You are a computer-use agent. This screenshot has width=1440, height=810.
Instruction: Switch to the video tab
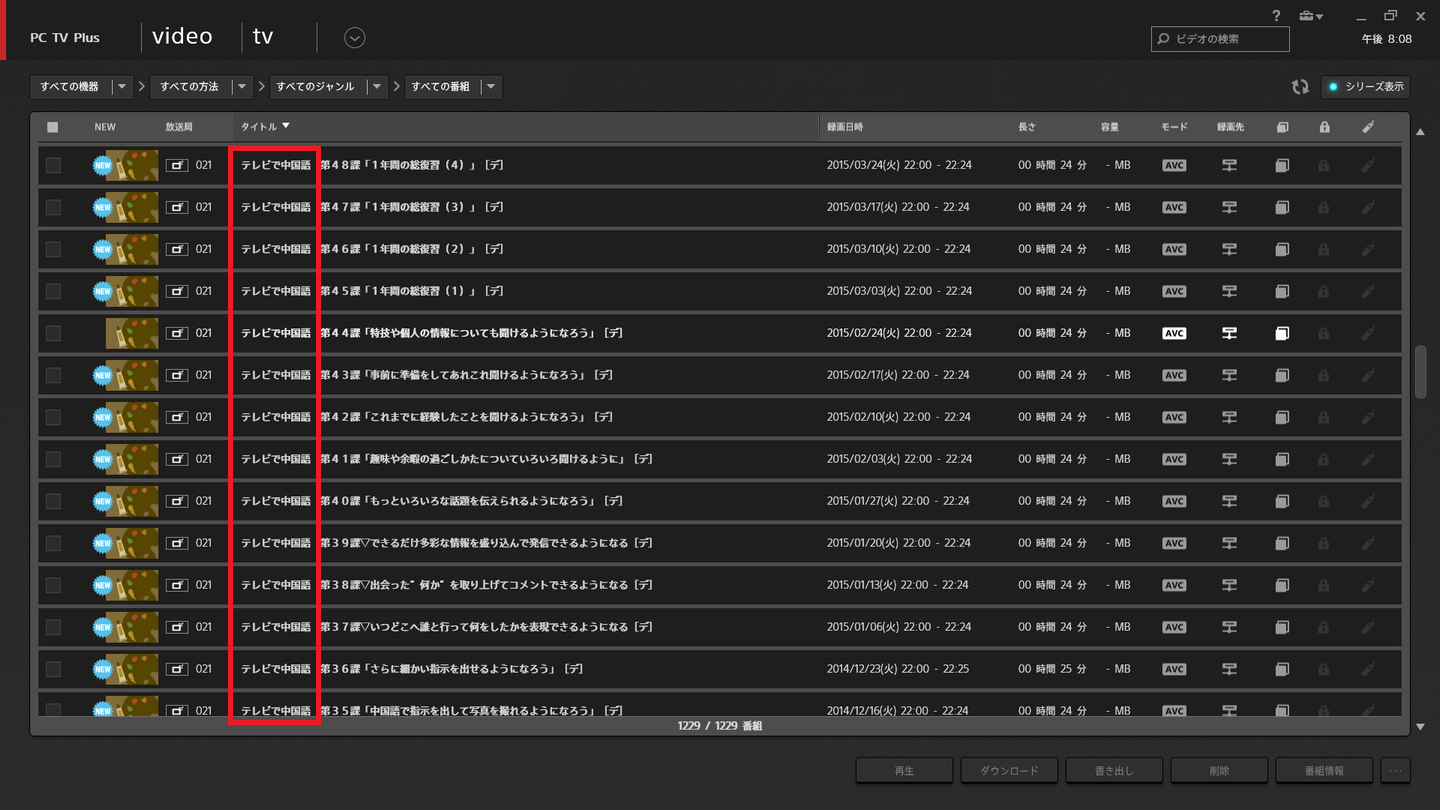point(182,36)
